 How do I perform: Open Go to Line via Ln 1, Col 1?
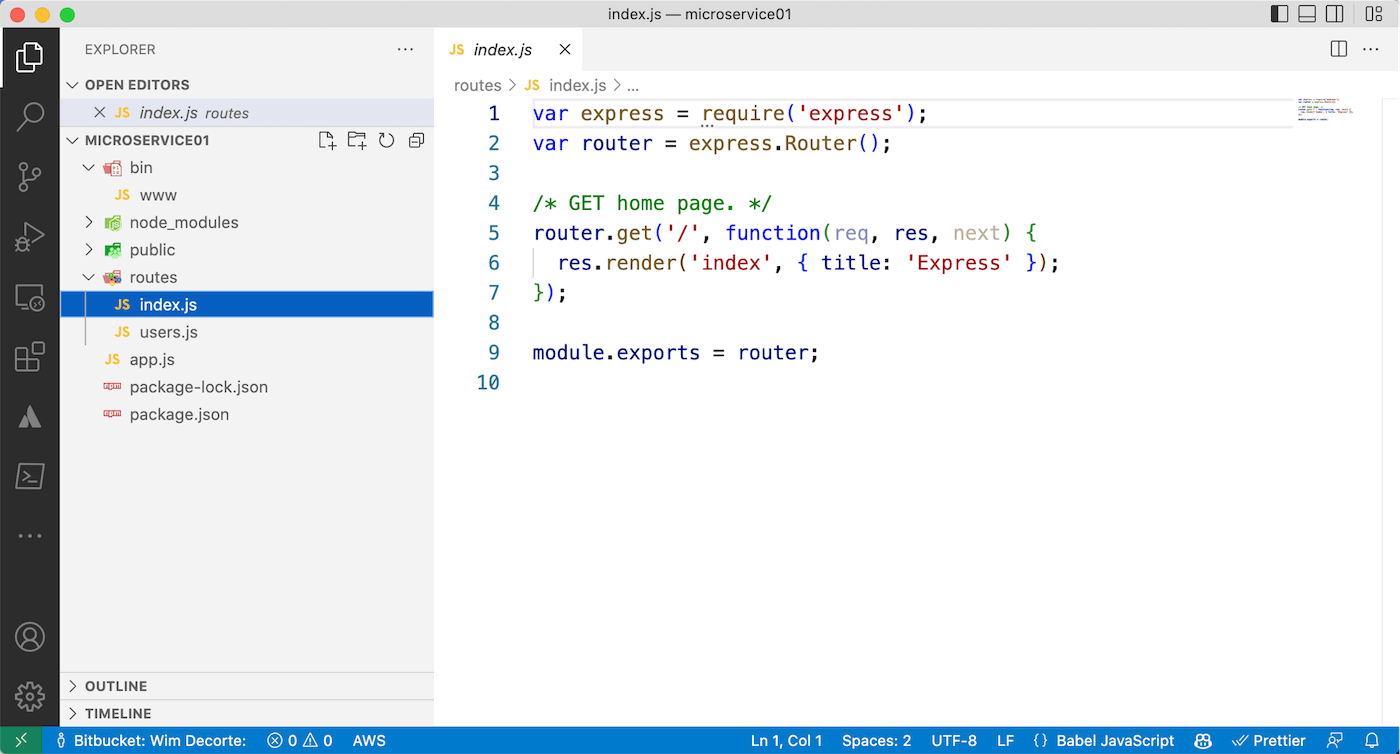(786, 741)
